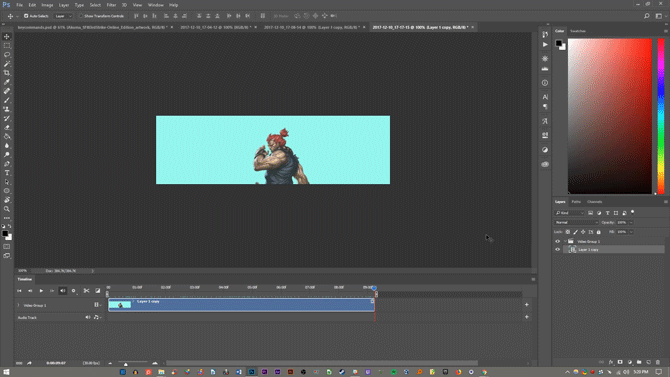Viewport: 670px width, 377px height.
Task: Open the Window menu
Action: 156,5
